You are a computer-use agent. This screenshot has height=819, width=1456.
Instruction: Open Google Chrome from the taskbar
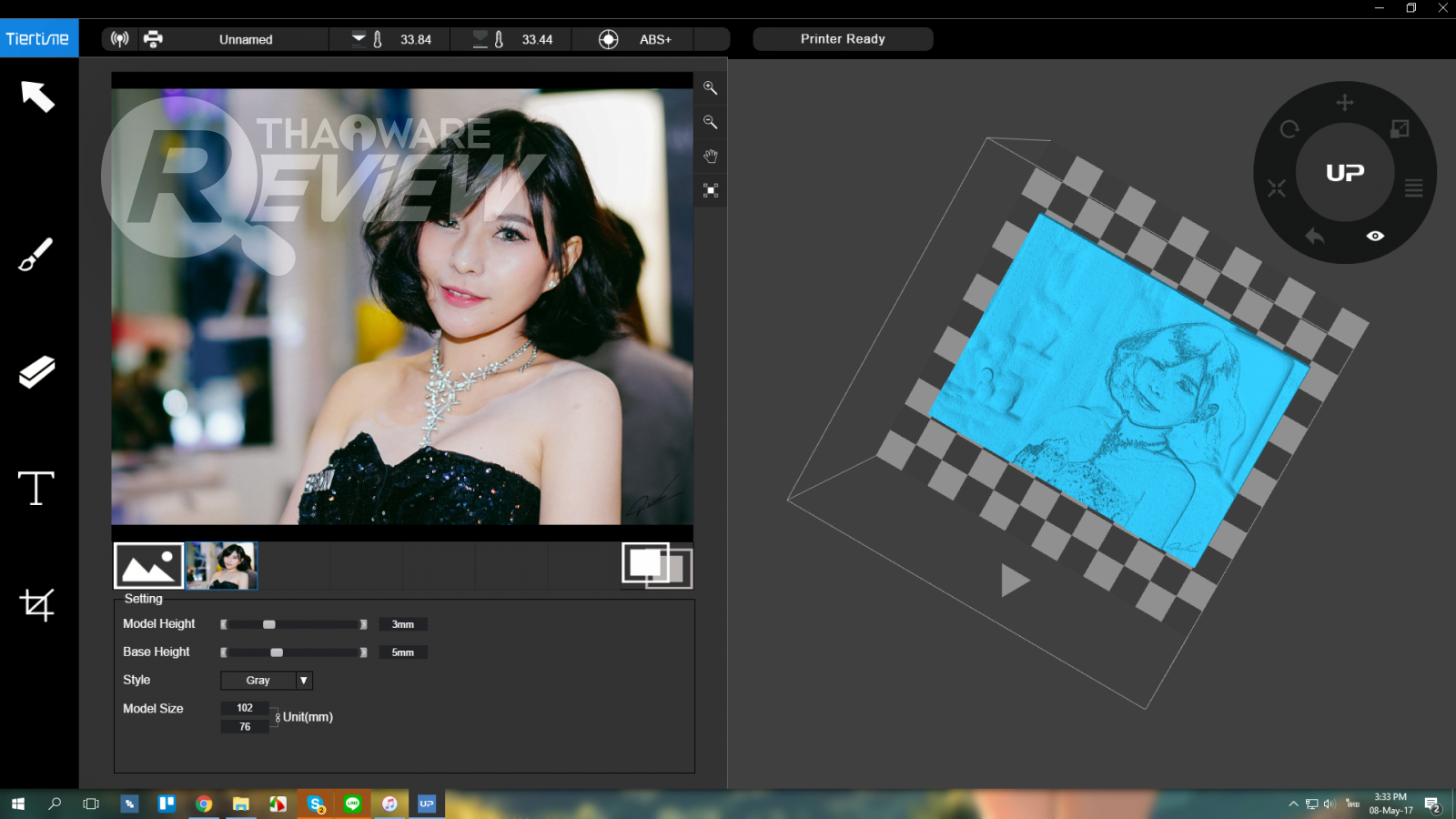coord(204,804)
